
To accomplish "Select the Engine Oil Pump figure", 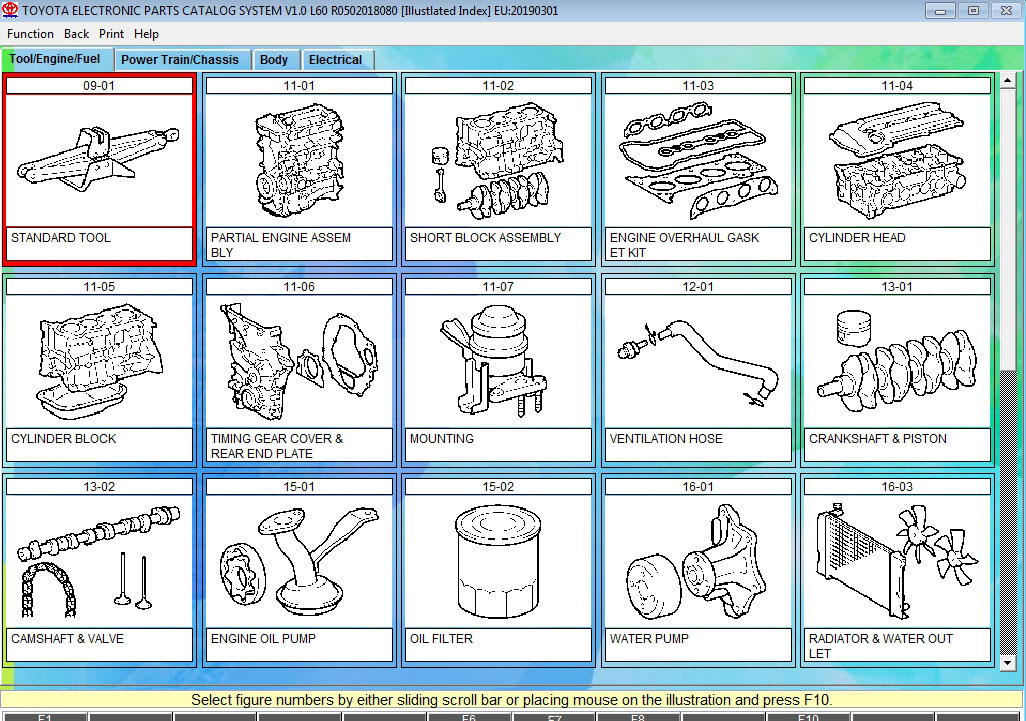I will pyautogui.click(x=299, y=561).
